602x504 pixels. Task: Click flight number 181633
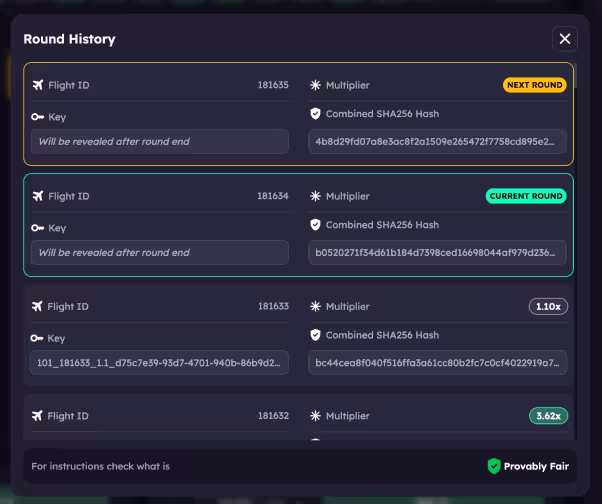[273, 306]
